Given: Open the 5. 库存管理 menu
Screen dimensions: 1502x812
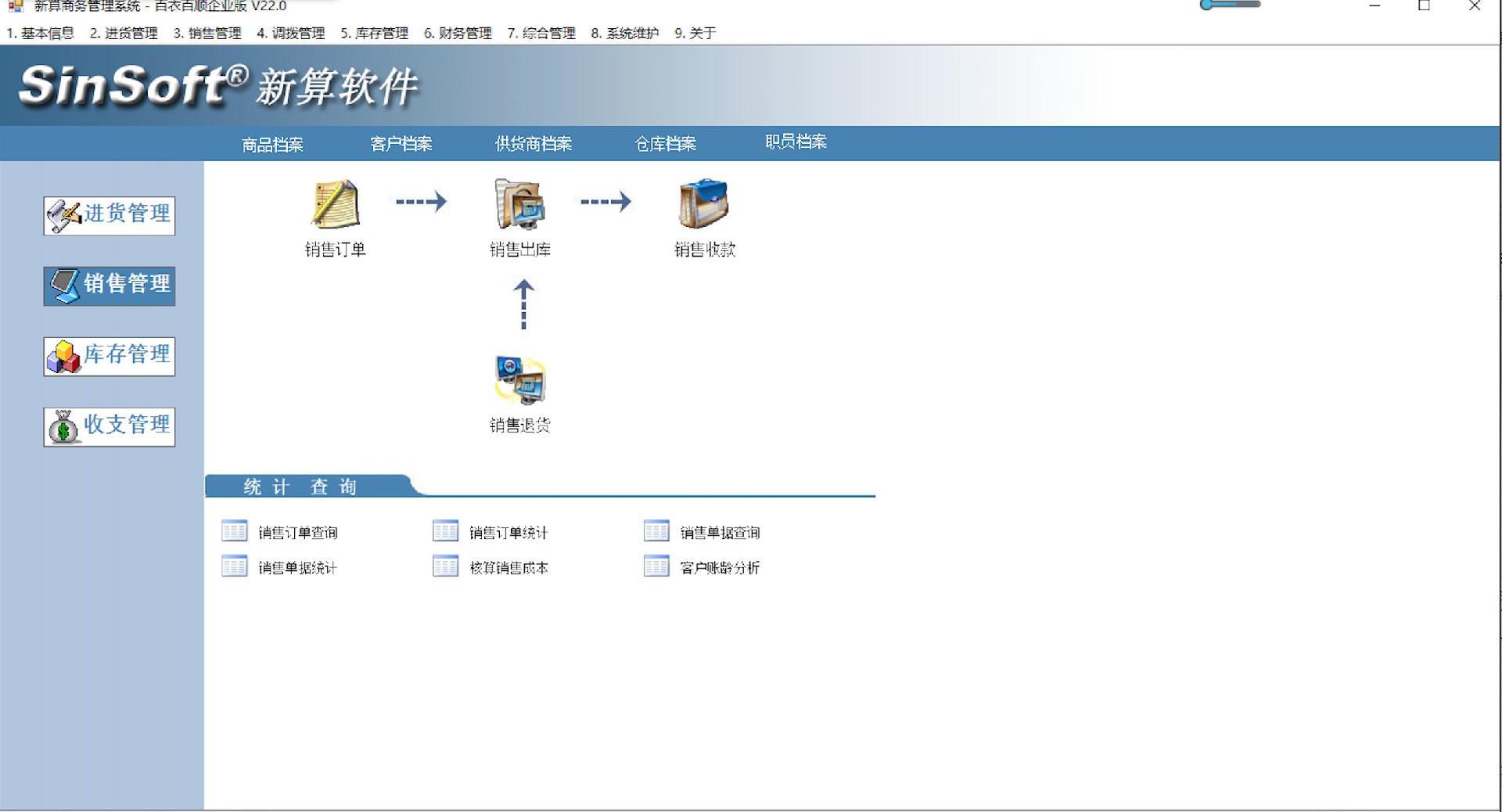Looking at the screenshot, I should coord(375,33).
